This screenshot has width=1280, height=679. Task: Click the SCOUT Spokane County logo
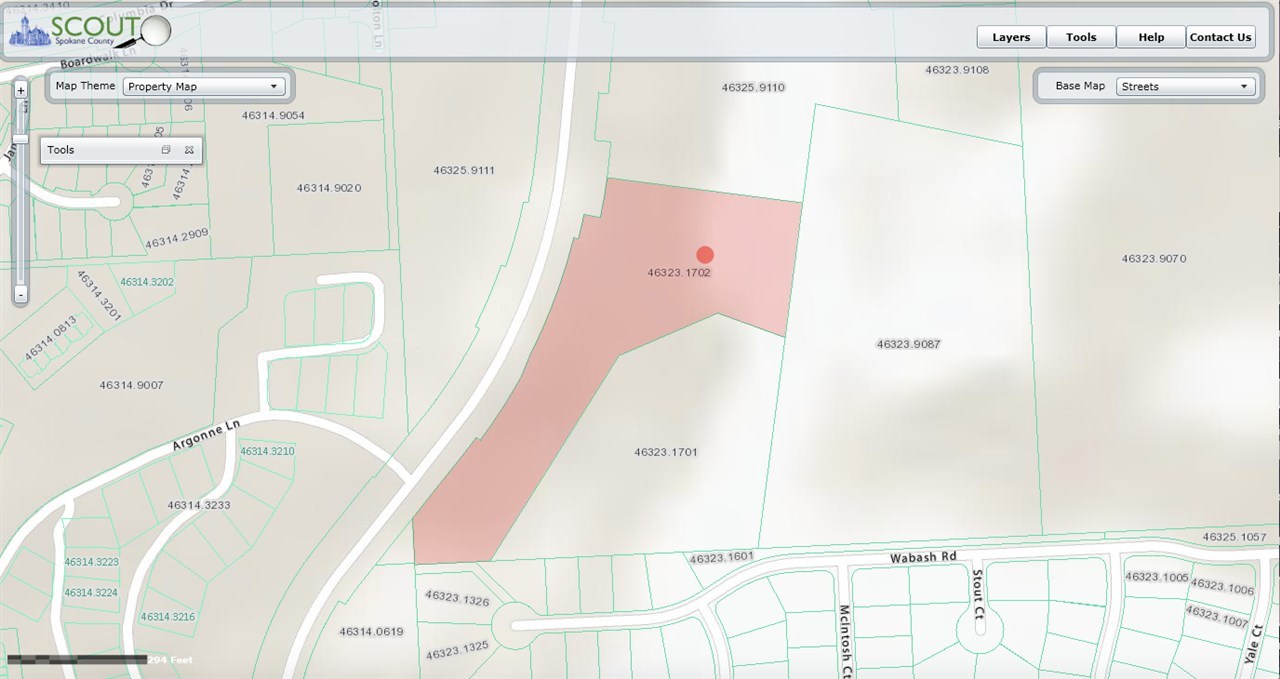click(90, 32)
